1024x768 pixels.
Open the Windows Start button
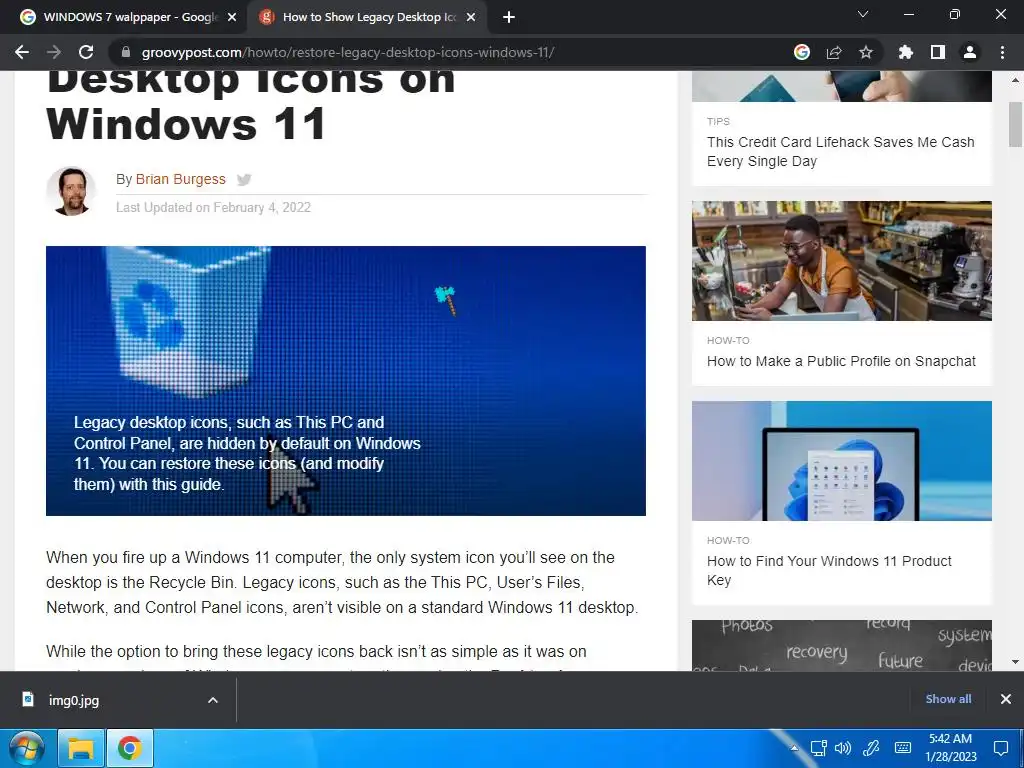click(x=26, y=748)
